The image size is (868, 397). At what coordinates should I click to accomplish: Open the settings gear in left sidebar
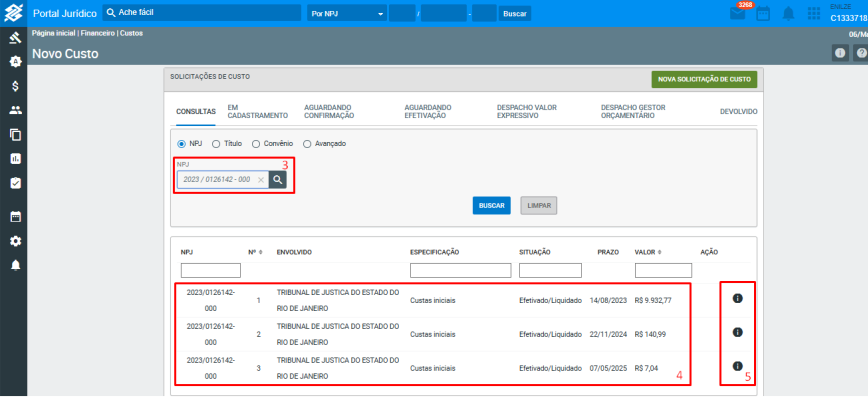(x=16, y=241)
